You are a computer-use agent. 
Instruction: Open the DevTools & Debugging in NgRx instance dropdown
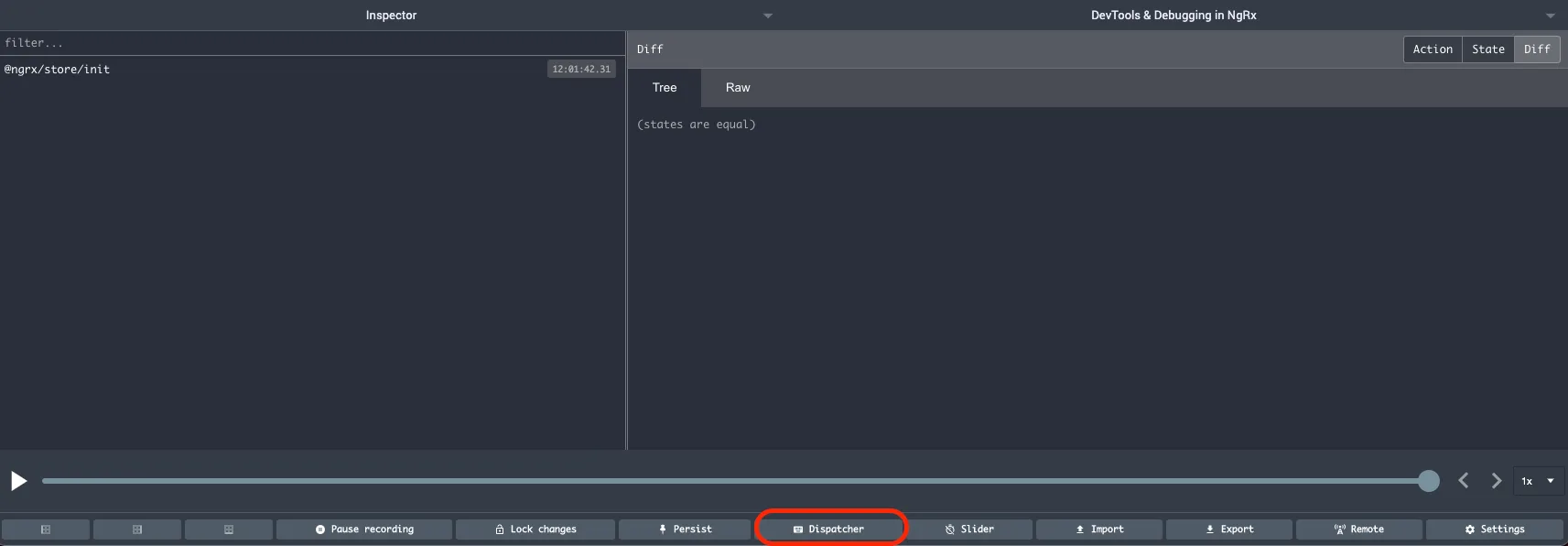tap(1174, 16)
